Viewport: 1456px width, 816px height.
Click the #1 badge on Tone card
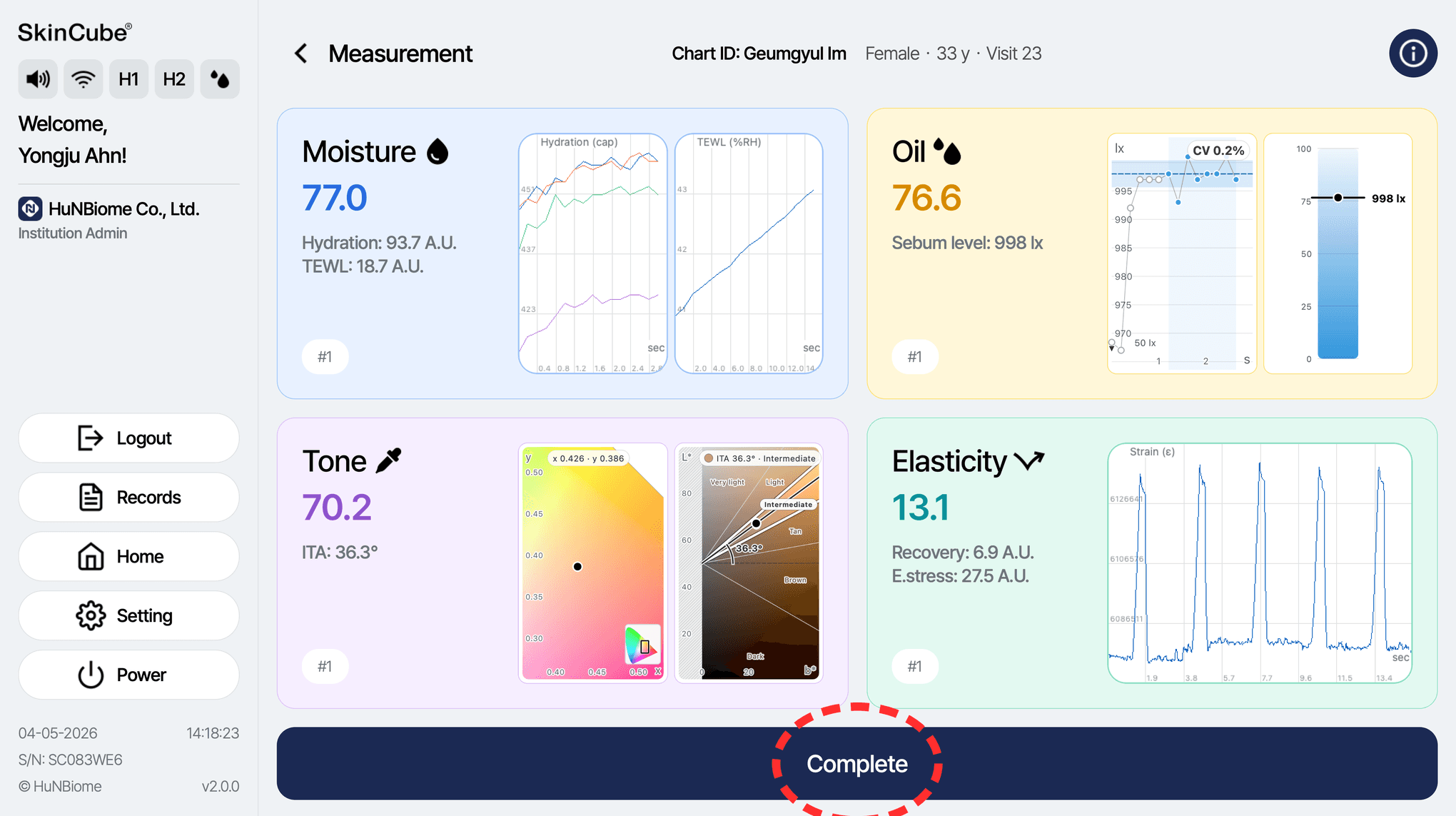pyautogui.click(x=325, y=666)
